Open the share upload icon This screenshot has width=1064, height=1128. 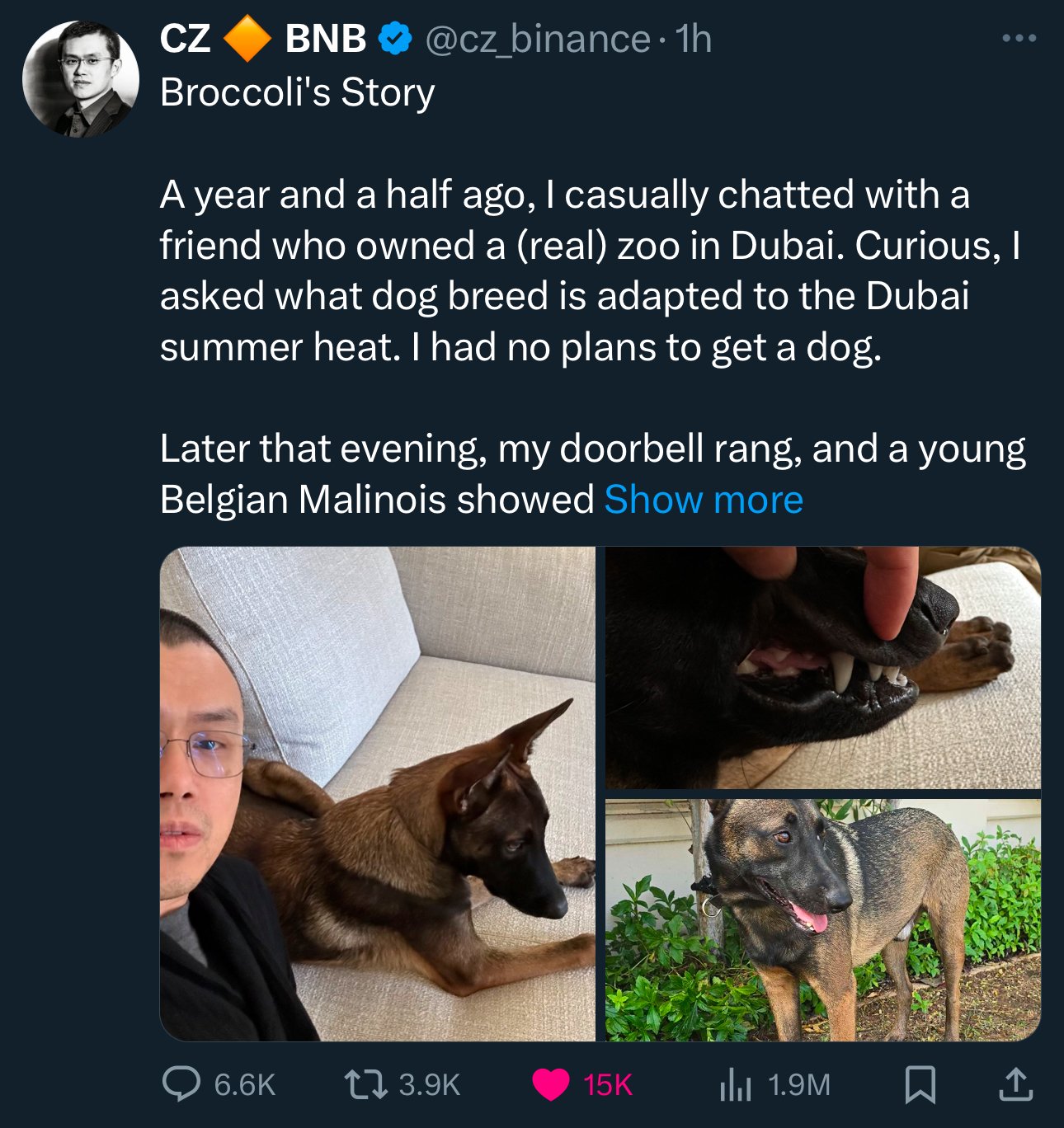1015,1084
